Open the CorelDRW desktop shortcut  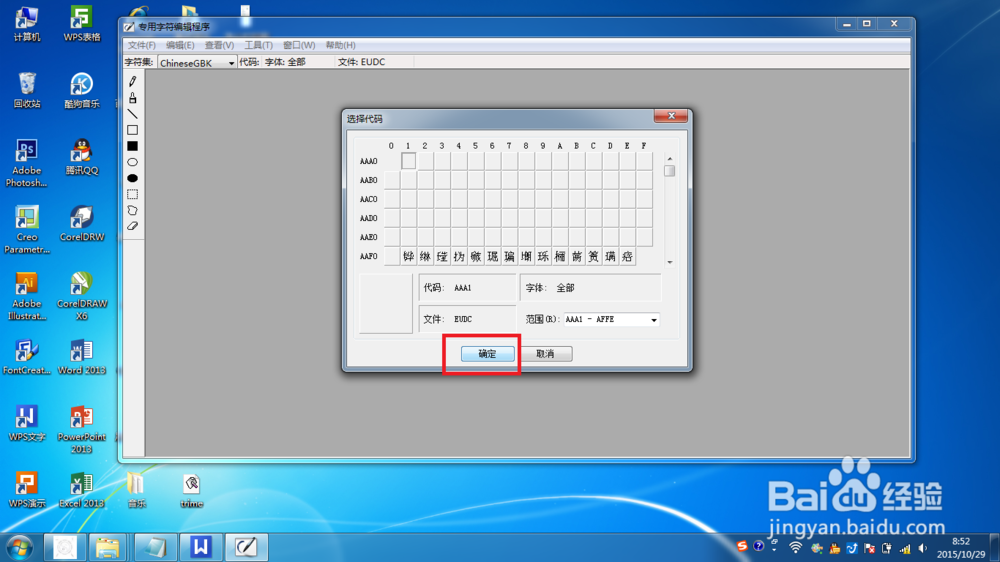tap(82, 223)
